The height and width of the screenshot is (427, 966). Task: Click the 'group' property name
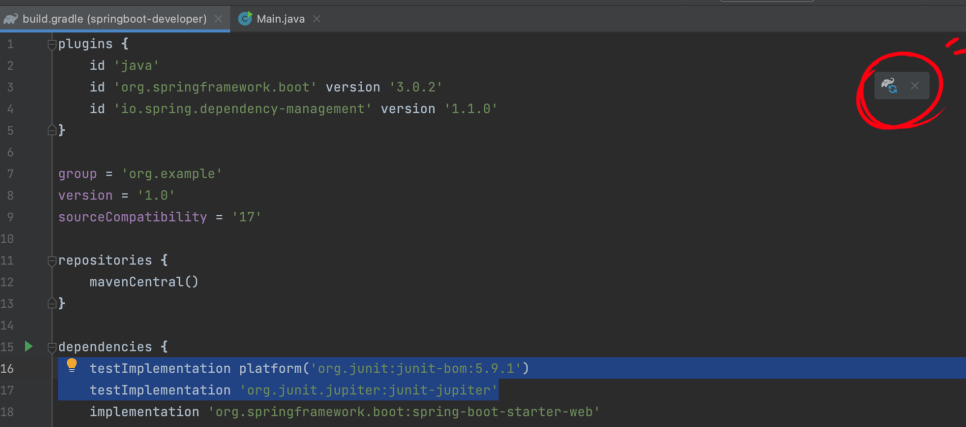click(78, 174)
